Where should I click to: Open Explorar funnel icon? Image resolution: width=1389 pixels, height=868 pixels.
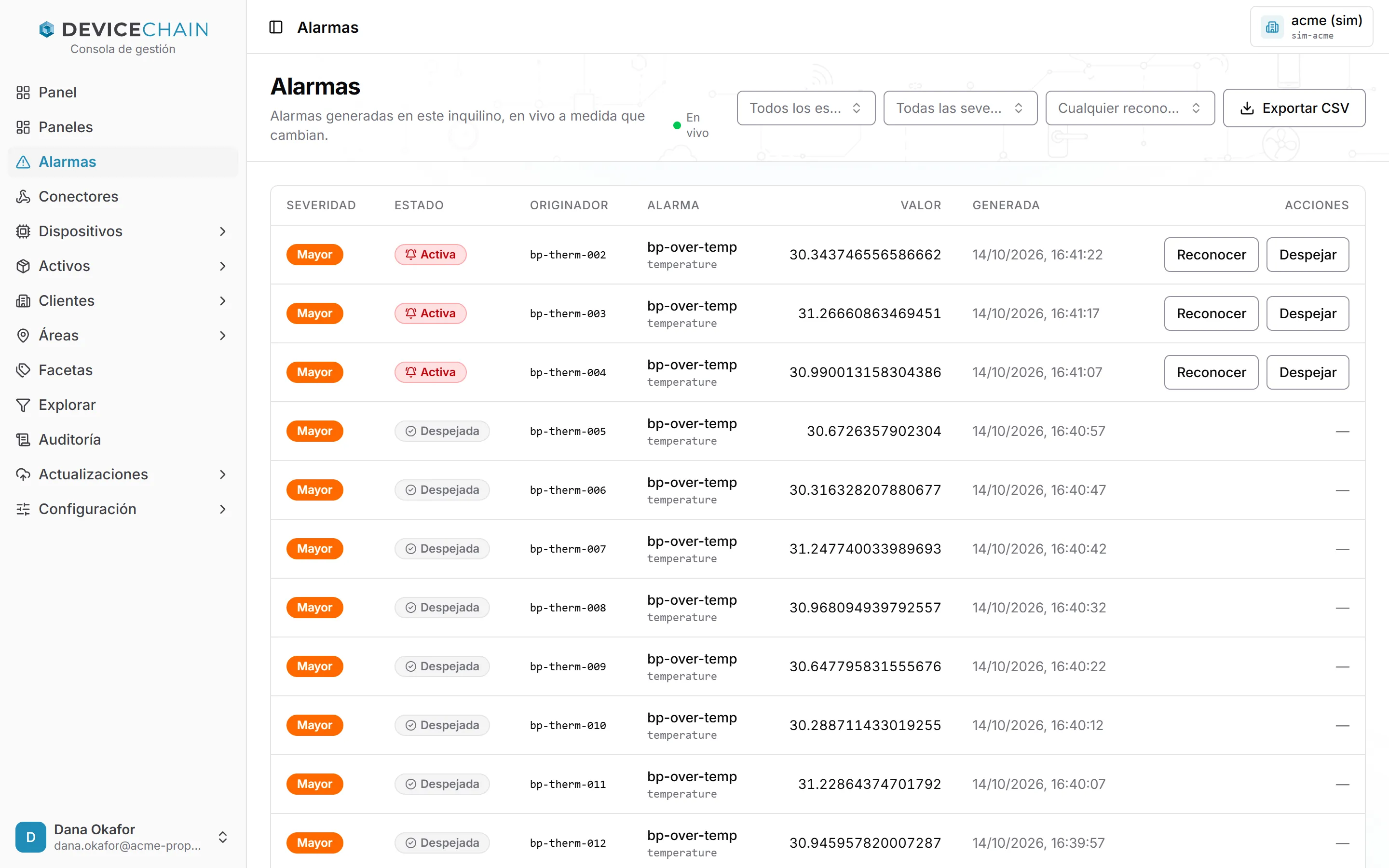coord(23,405)
